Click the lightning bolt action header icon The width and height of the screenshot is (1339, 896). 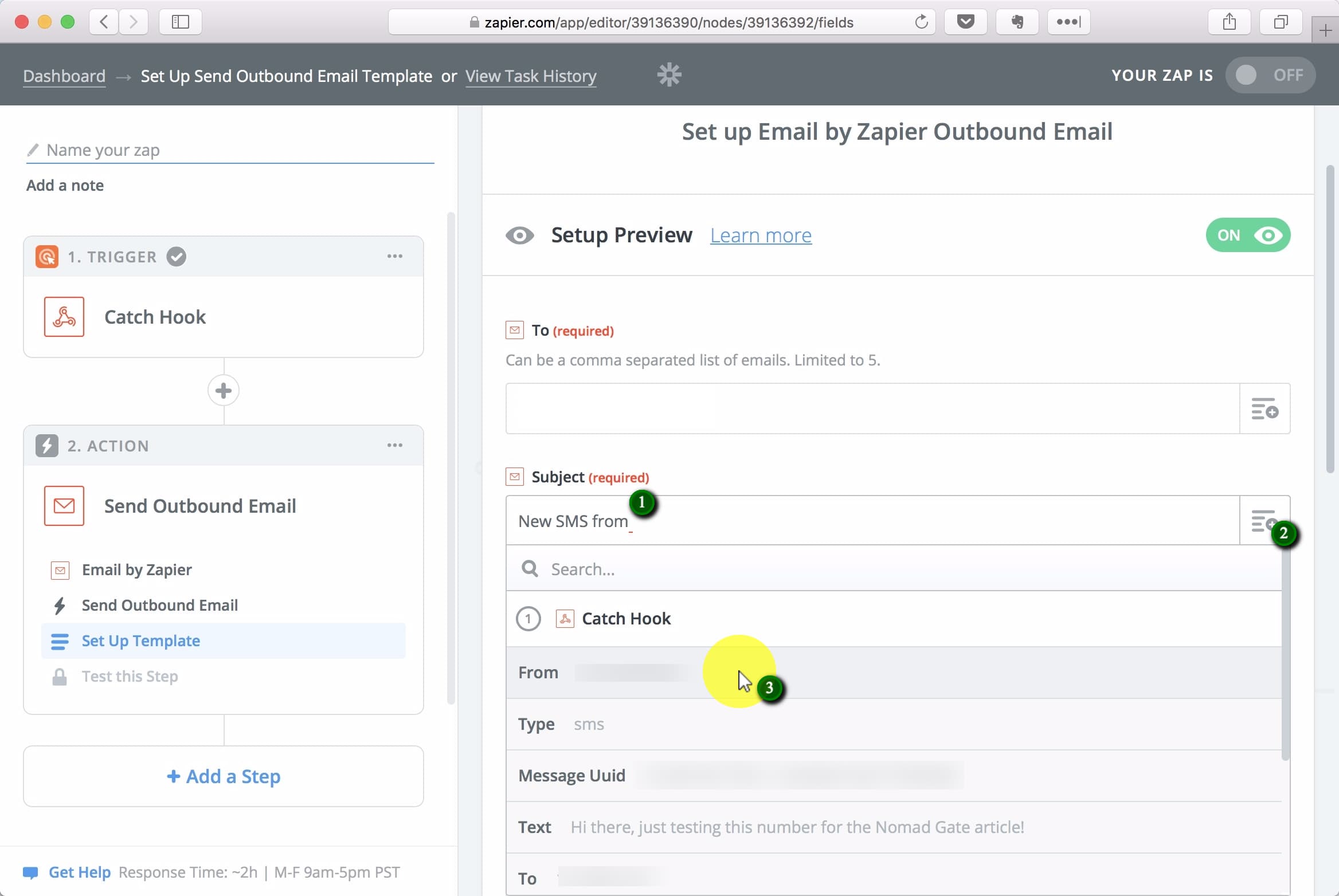47,446
